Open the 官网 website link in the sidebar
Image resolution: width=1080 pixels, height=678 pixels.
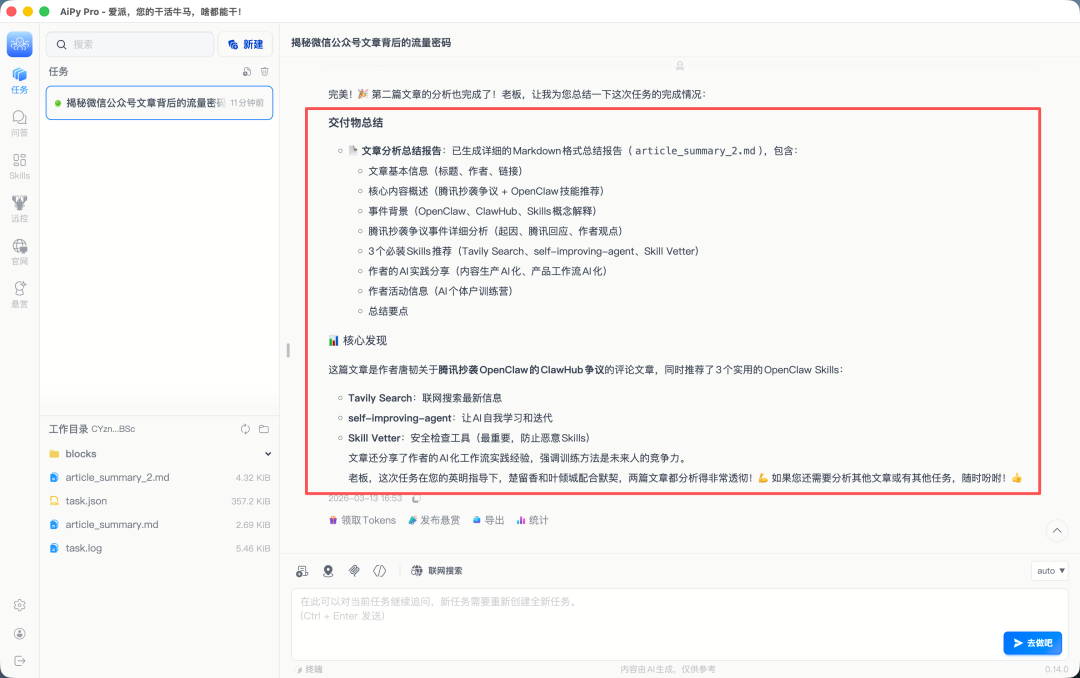tap(19, 251)
